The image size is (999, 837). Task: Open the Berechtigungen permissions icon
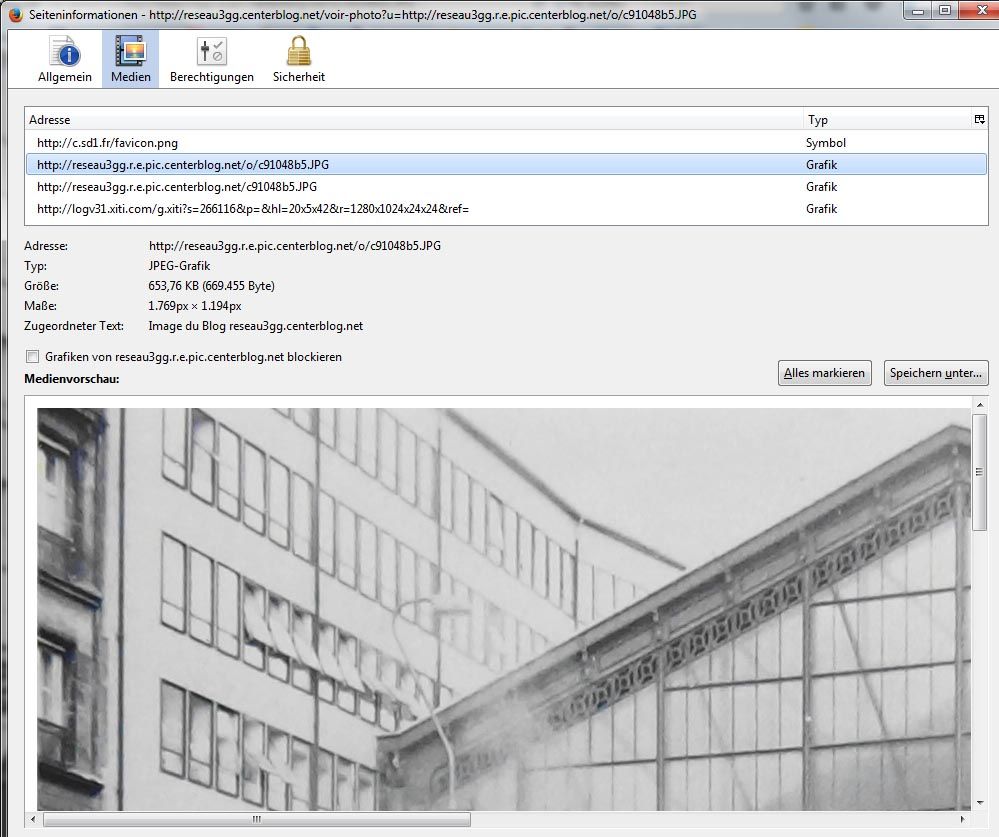[211, 52]
